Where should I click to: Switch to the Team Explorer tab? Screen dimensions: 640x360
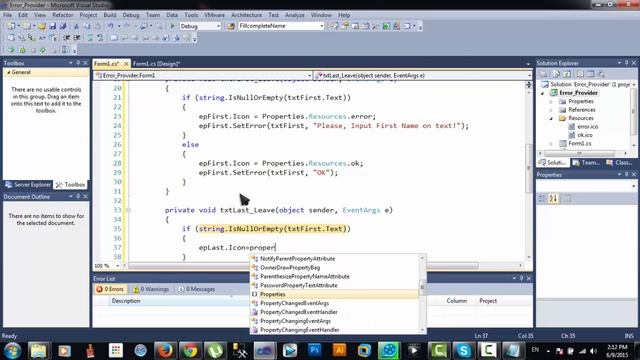click(x=586, y=162)
